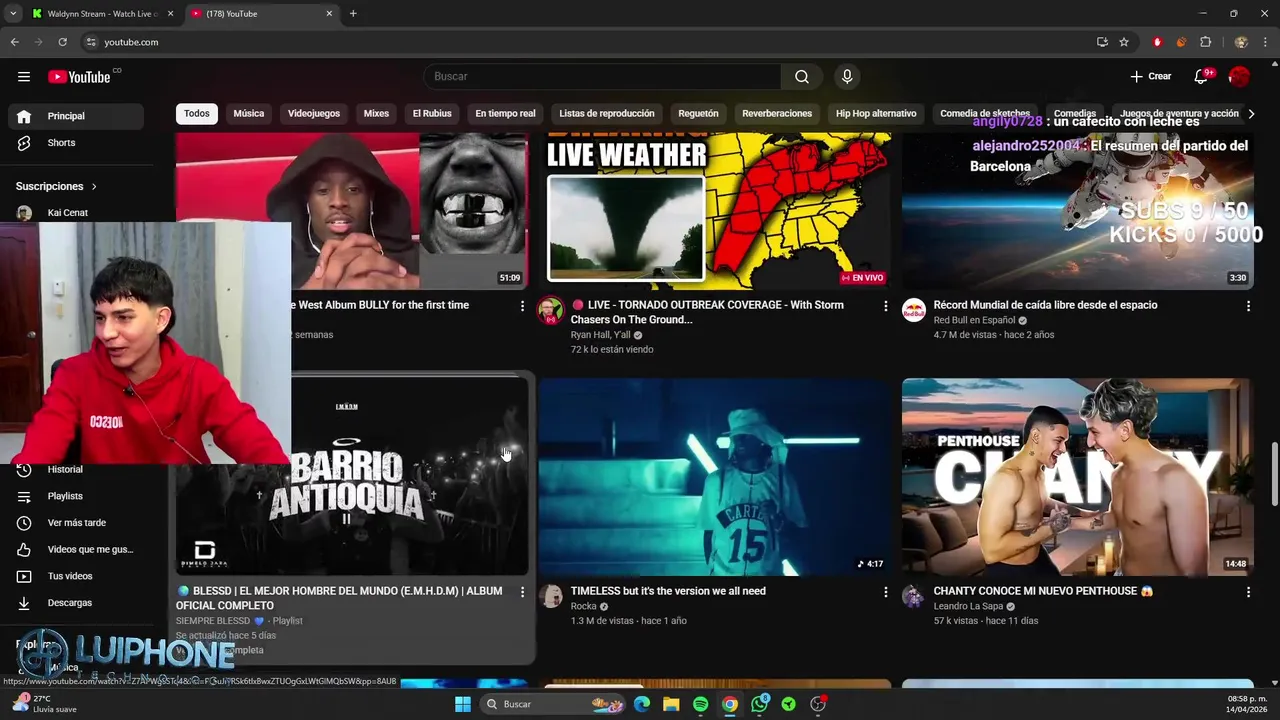Play the tornado LIVE WEATHER thumbnail

(714, 211)
